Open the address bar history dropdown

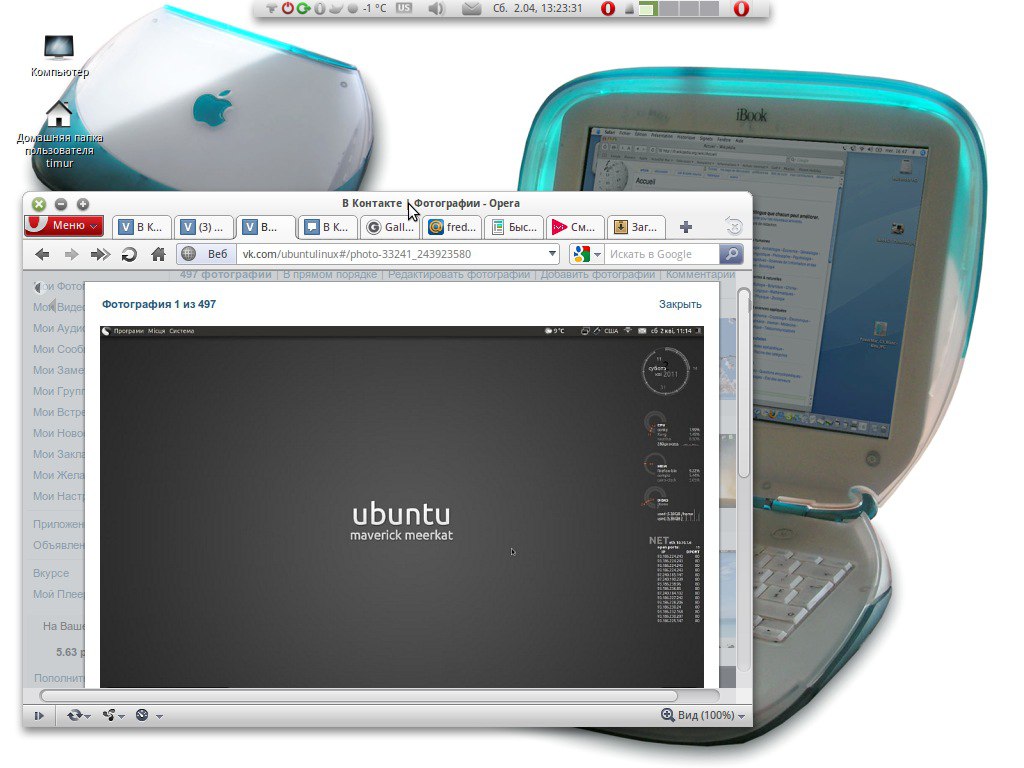(x=552, y=254)
